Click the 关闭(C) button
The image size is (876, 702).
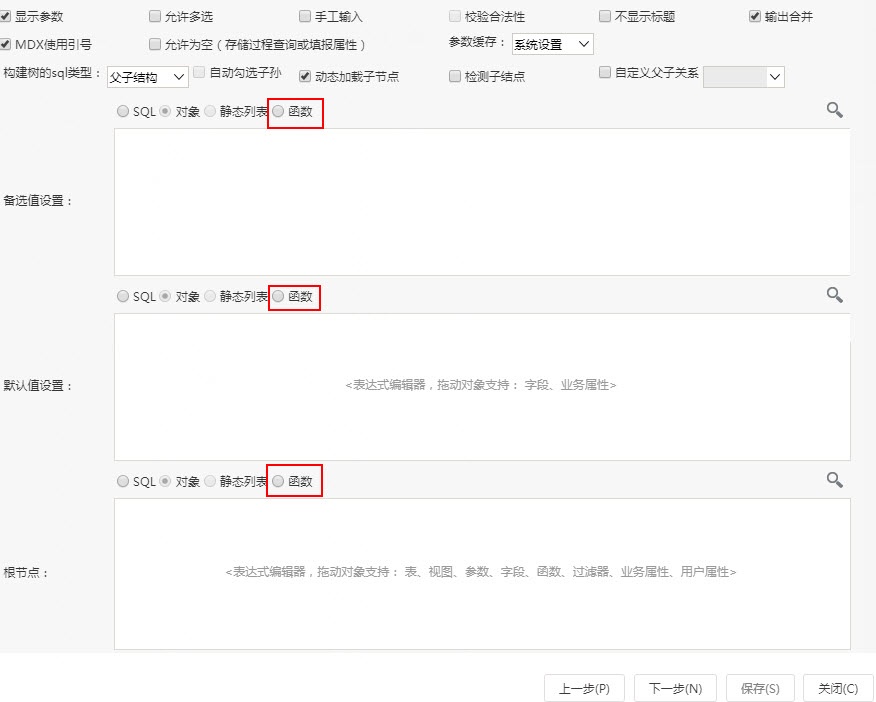(x=837, y=688)
